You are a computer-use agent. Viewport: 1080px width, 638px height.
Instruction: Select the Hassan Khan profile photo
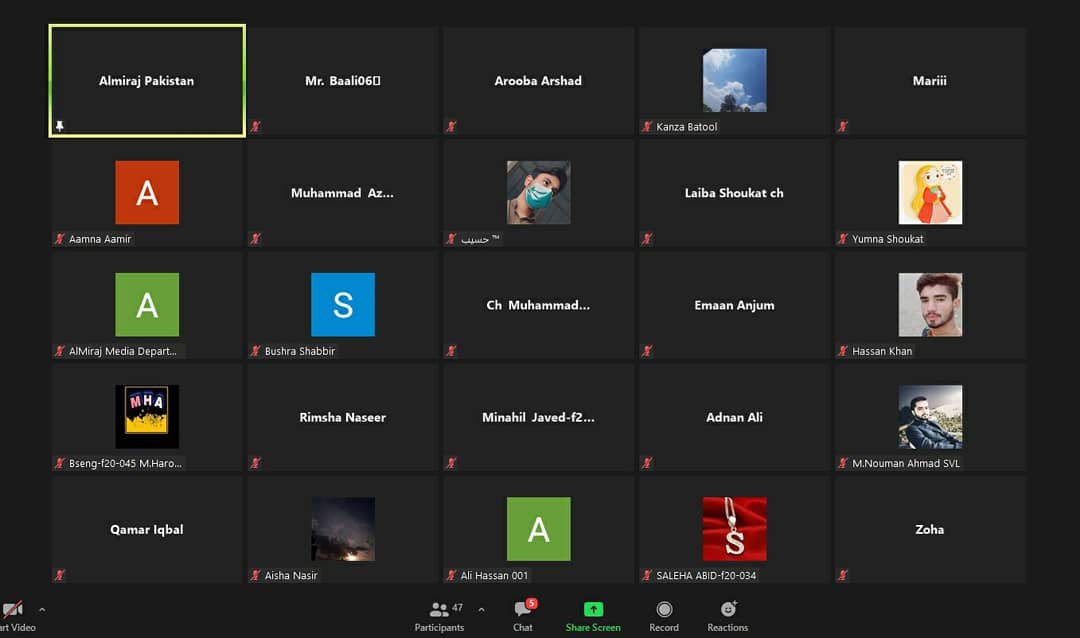930,305
